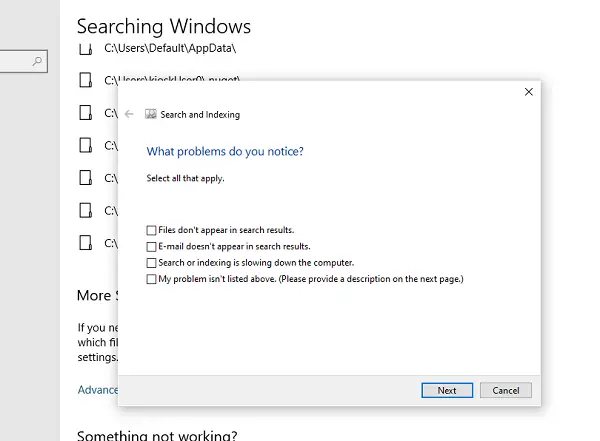Open the partially hidden Advanced link
The height and width of the screenshot is (441, 600).
[97, 389]
